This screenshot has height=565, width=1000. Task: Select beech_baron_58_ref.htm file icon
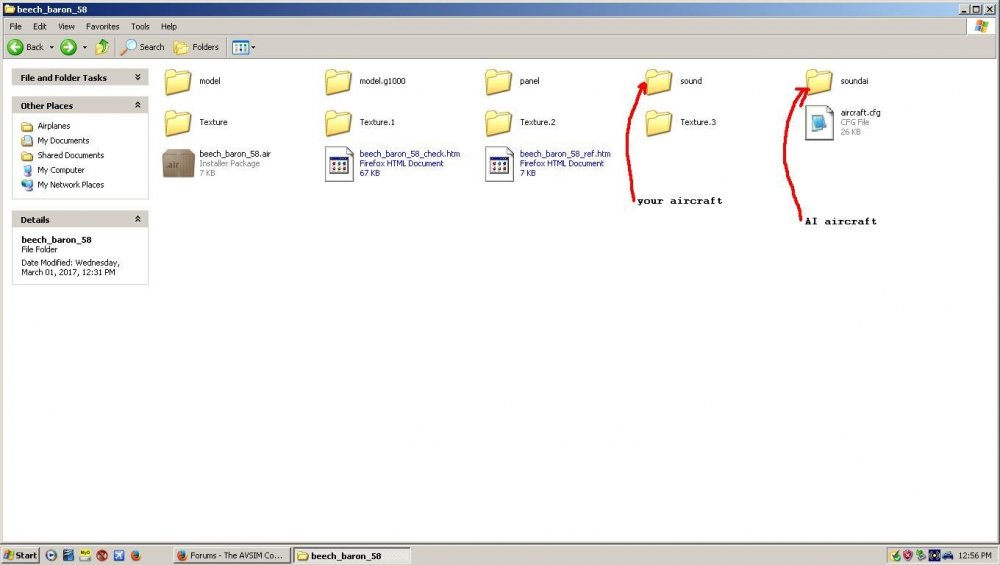click(499, 165)
